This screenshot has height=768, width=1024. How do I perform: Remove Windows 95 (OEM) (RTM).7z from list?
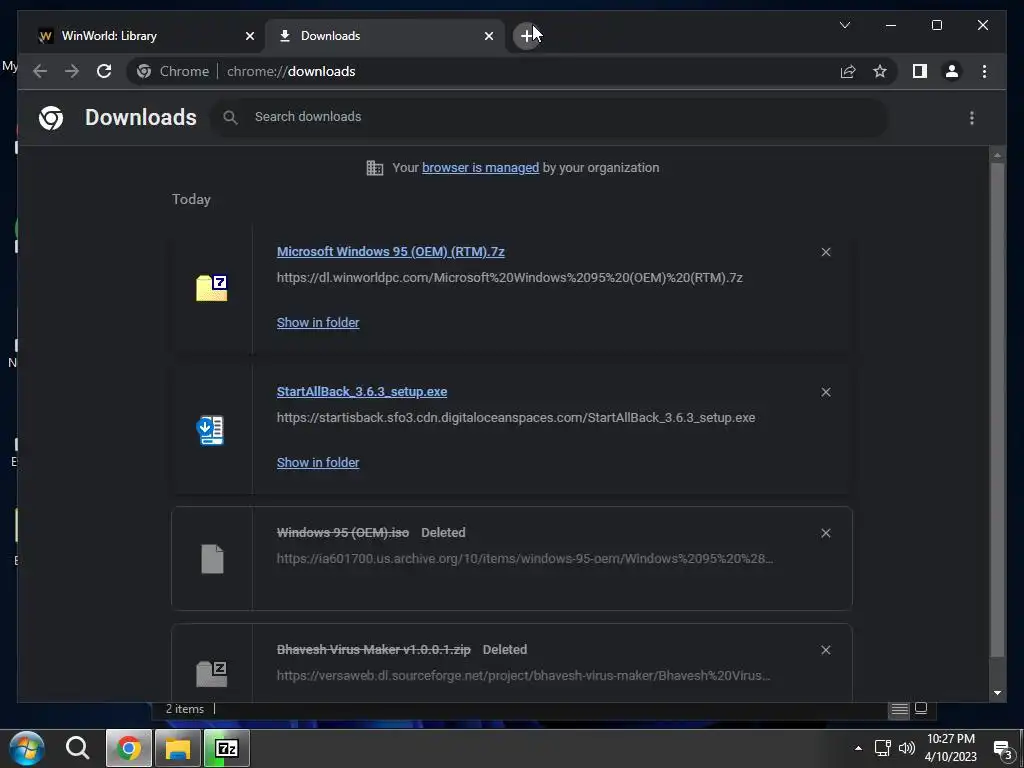click(x=825, y=252)
